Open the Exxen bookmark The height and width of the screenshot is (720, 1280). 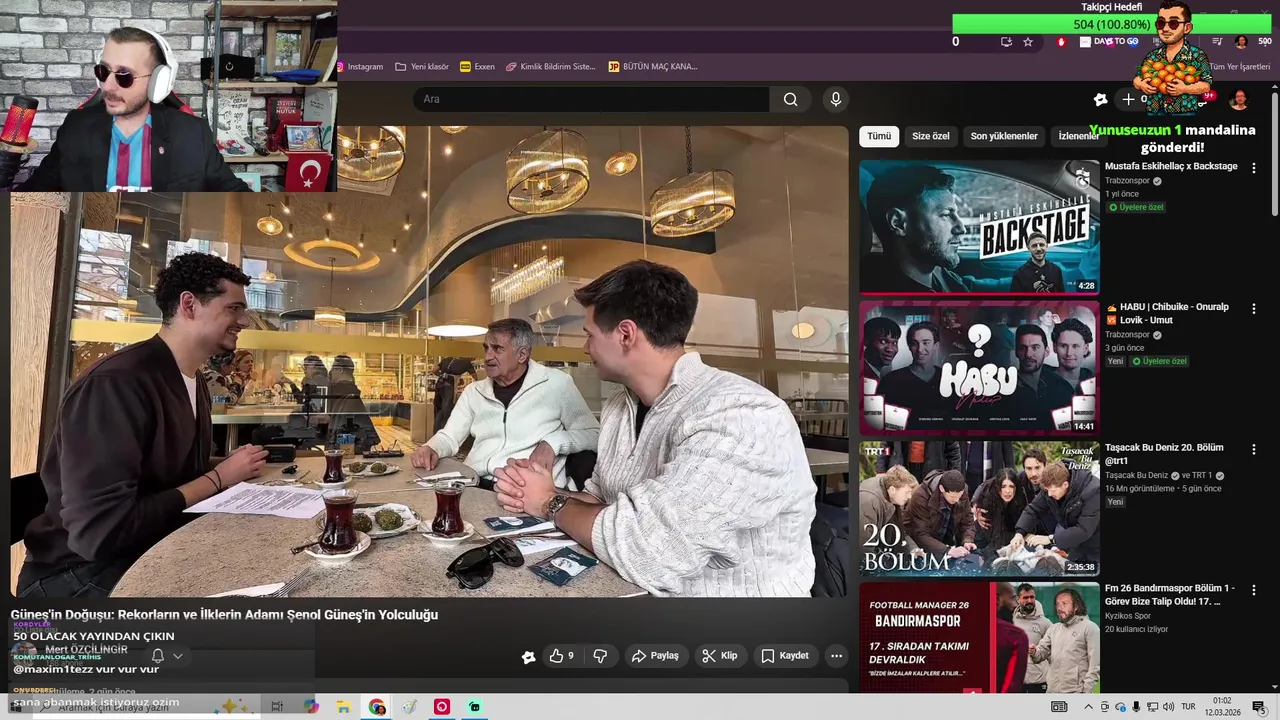pos(477,67)
